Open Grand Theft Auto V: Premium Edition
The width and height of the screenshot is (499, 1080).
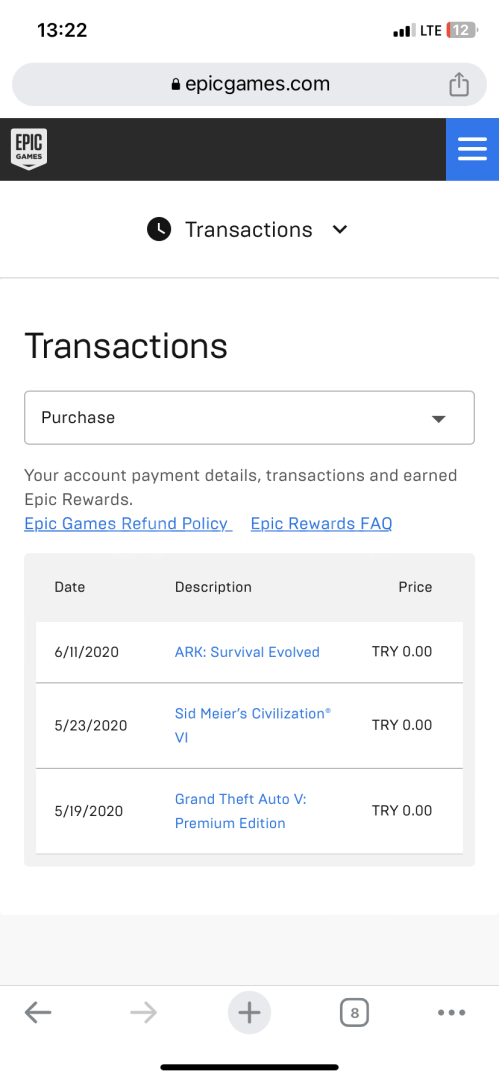[241, 811]
